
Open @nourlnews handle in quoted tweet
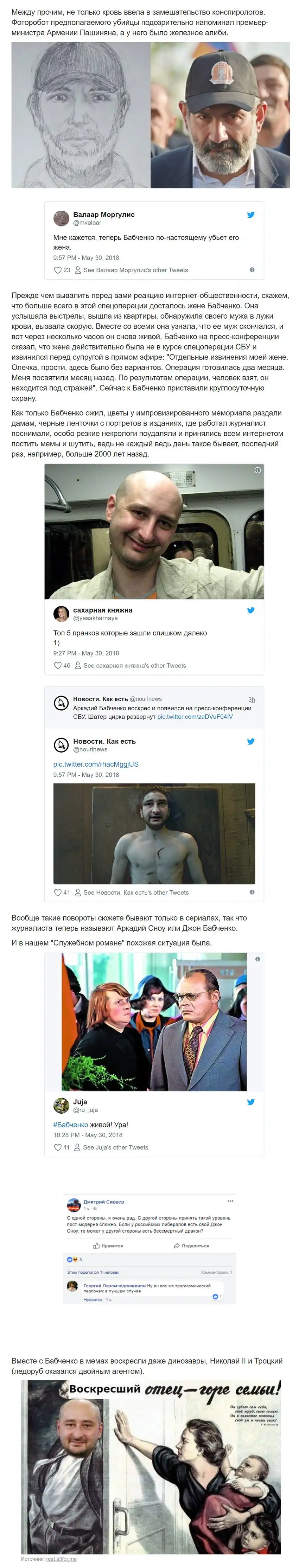coord(146,699)
